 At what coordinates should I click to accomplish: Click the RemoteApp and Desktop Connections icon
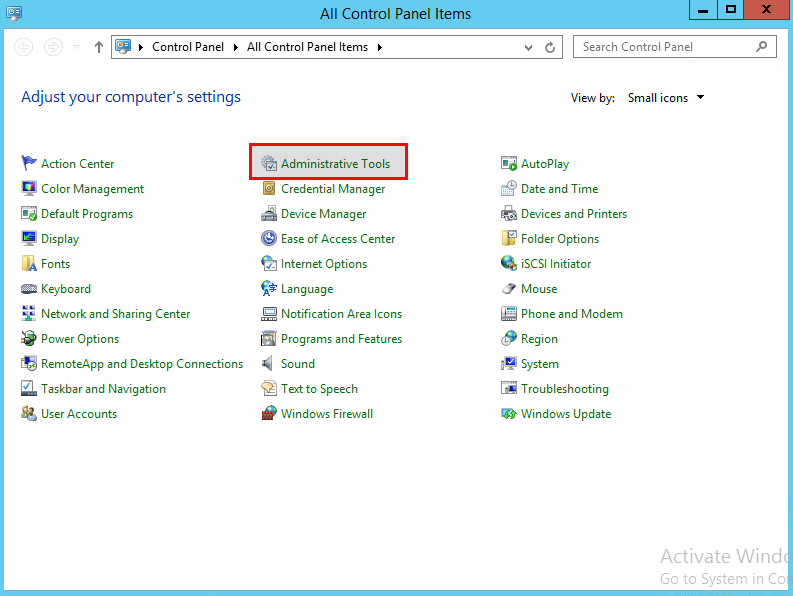pos(29,363)
